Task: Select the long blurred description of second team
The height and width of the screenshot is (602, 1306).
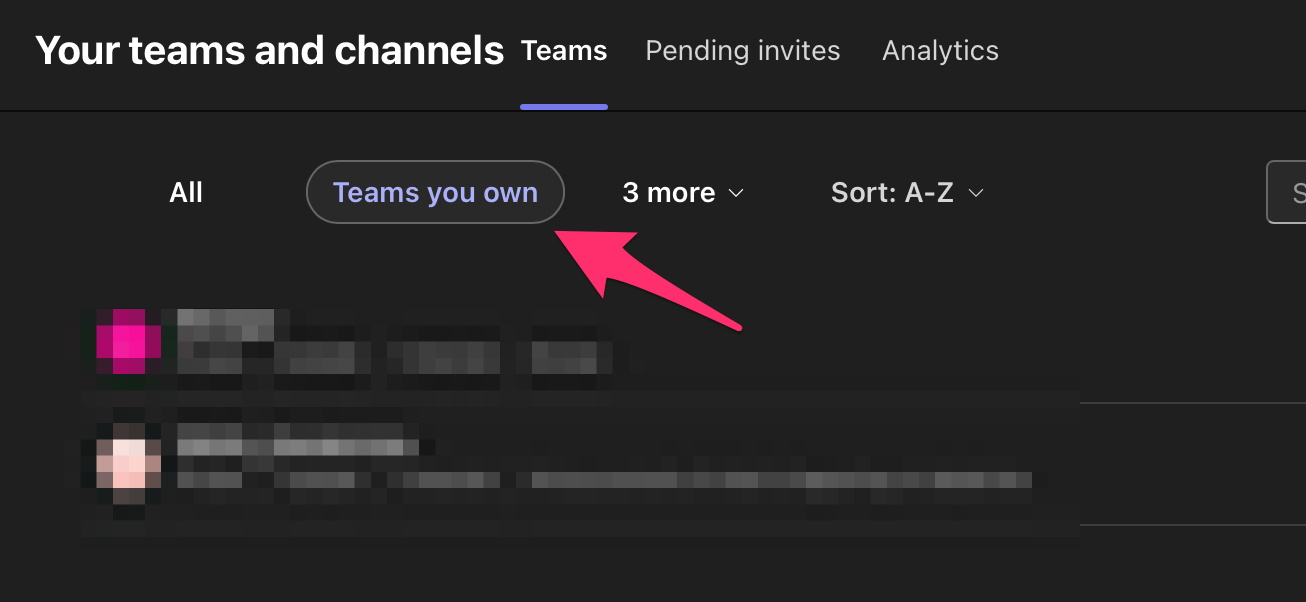Action: [x=604, y=480]
